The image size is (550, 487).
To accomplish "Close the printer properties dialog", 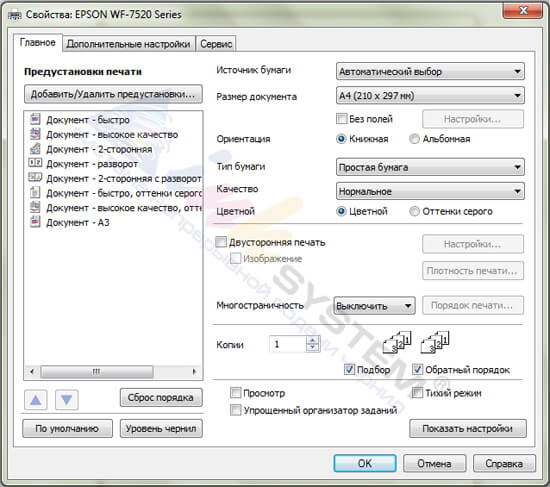I will coord(523,11).
